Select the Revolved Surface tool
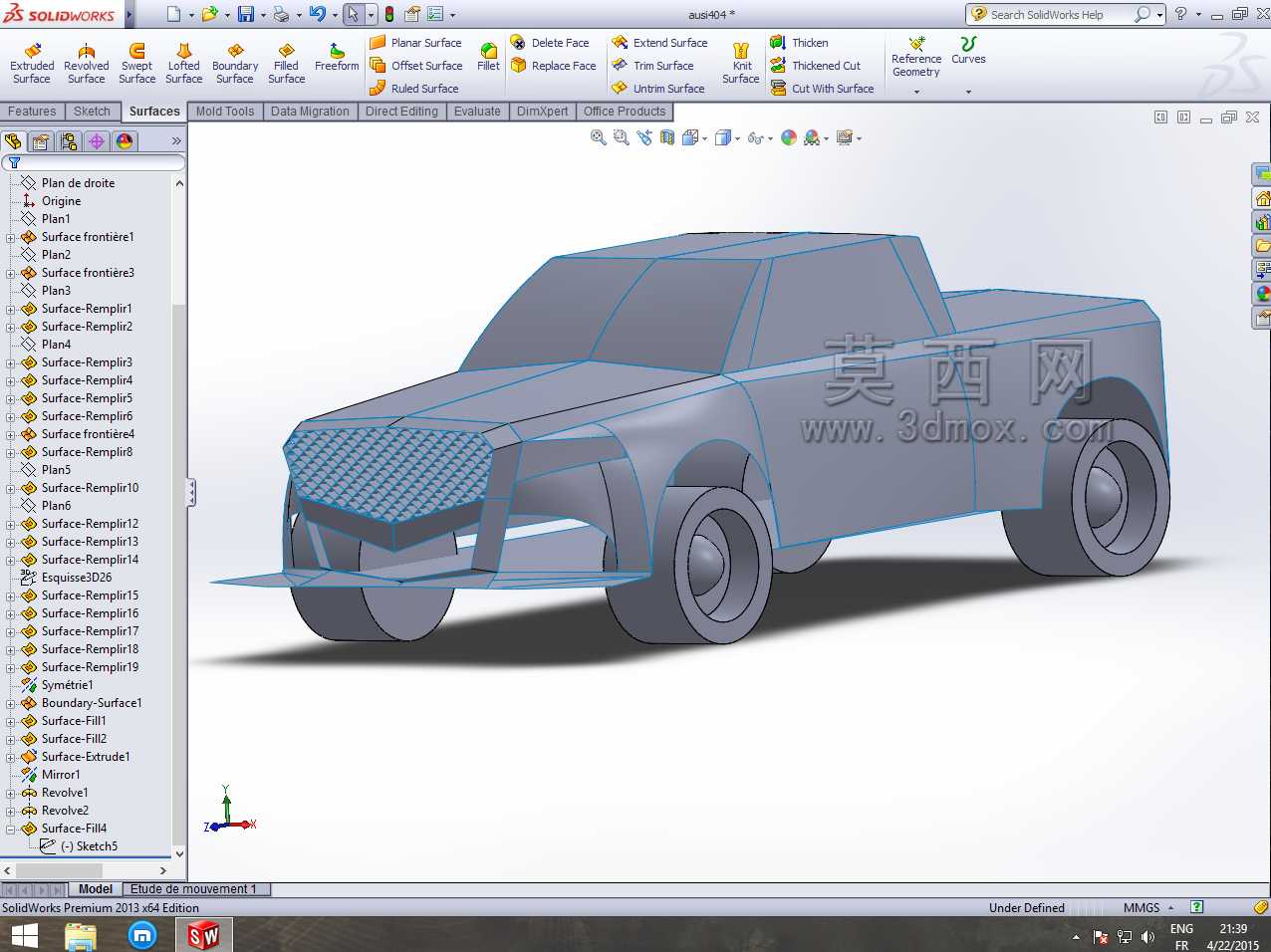 click(87, 63)
